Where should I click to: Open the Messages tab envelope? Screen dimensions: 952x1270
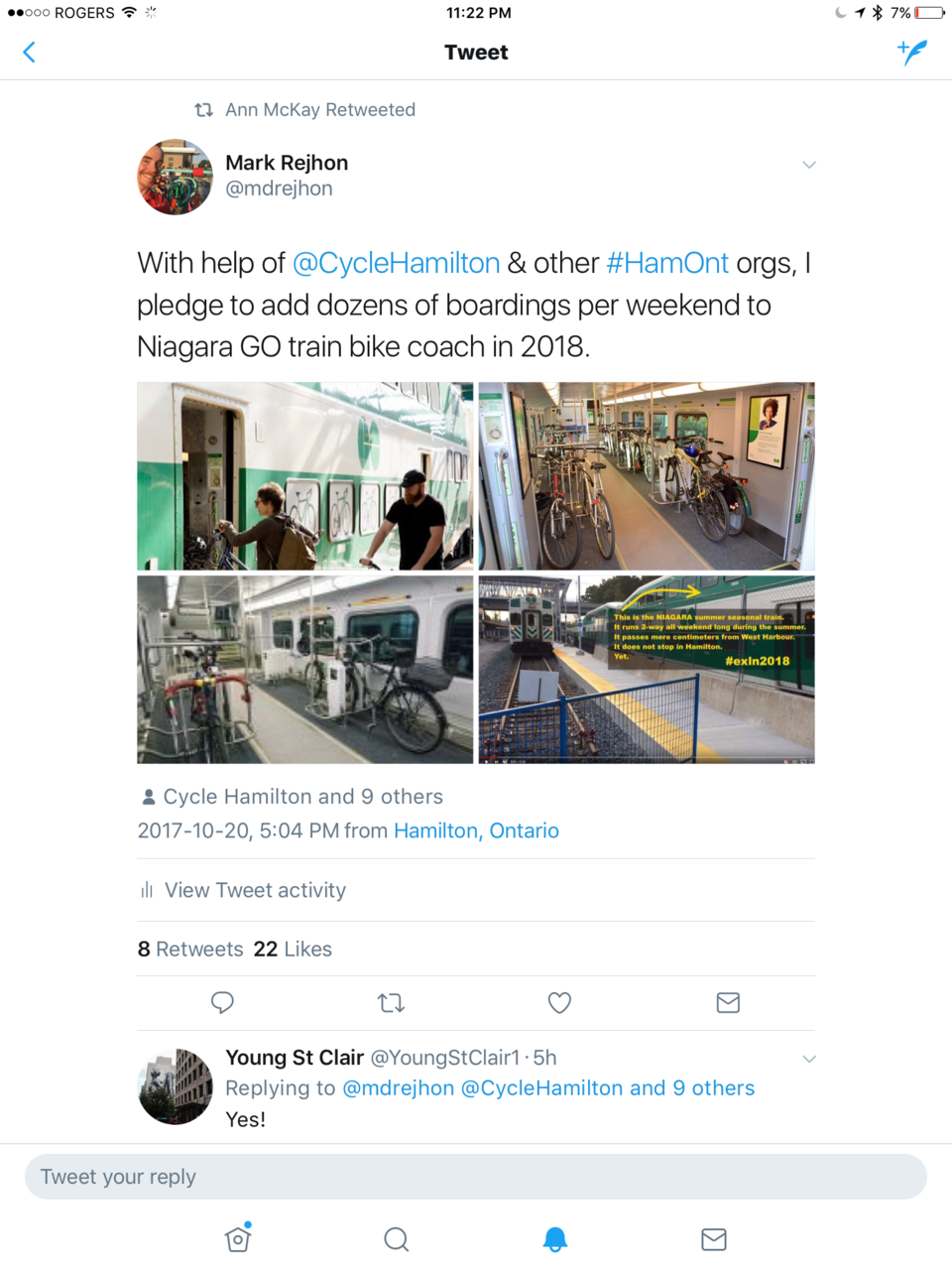pyautogui.click(x=714, y=1239)
